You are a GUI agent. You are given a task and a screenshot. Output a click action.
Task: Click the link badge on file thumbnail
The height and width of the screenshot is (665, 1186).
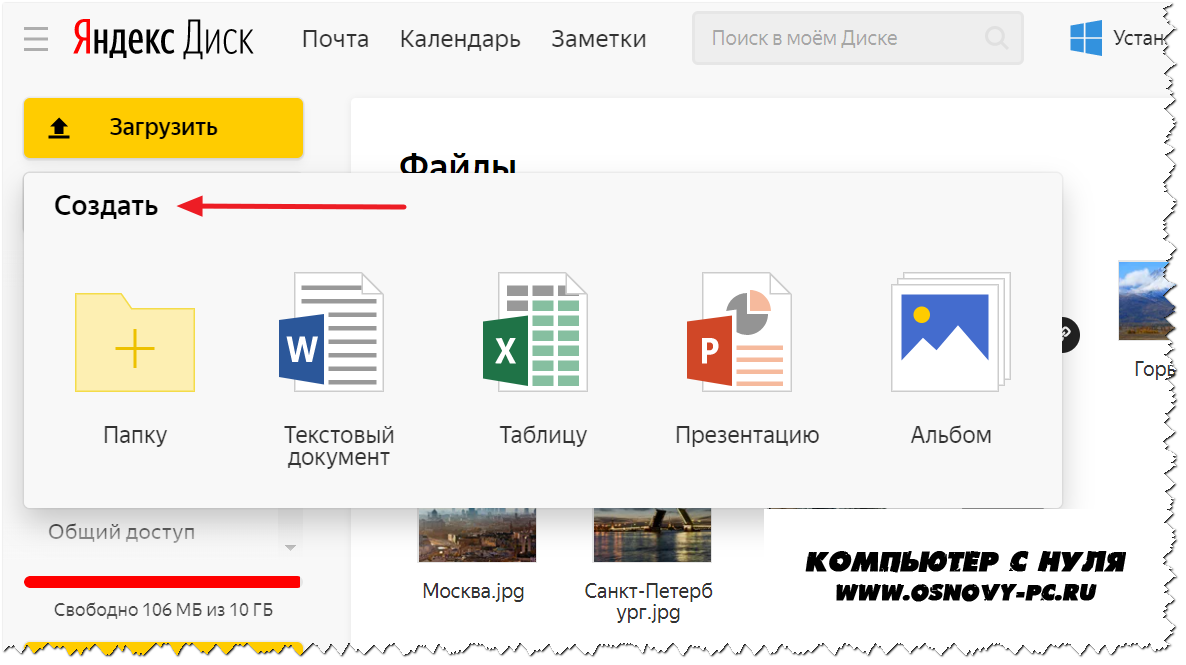pyautogui.click(x=1068, y=335)
